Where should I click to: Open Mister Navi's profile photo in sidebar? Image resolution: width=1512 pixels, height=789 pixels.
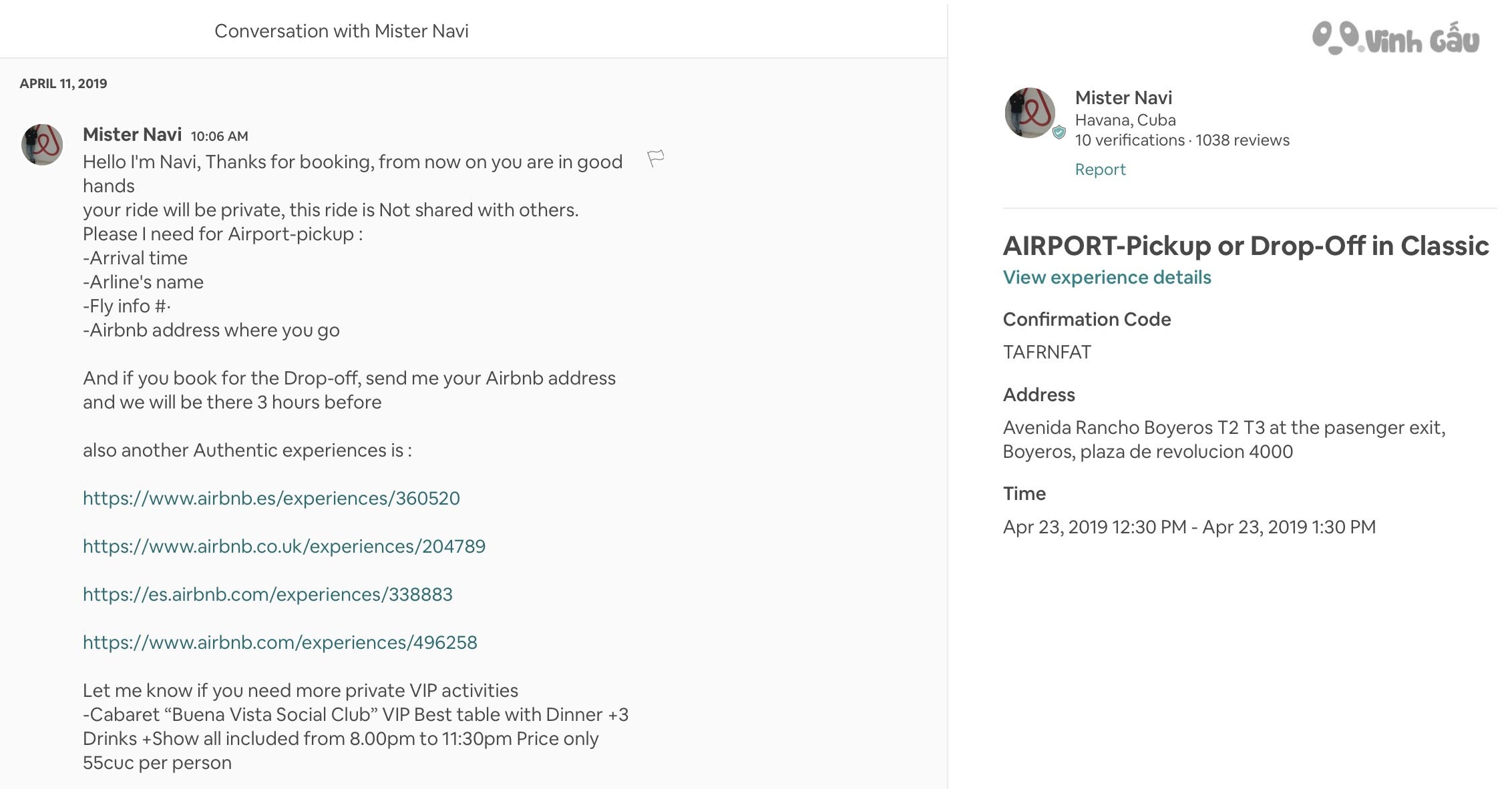[x=1030, y=113]
